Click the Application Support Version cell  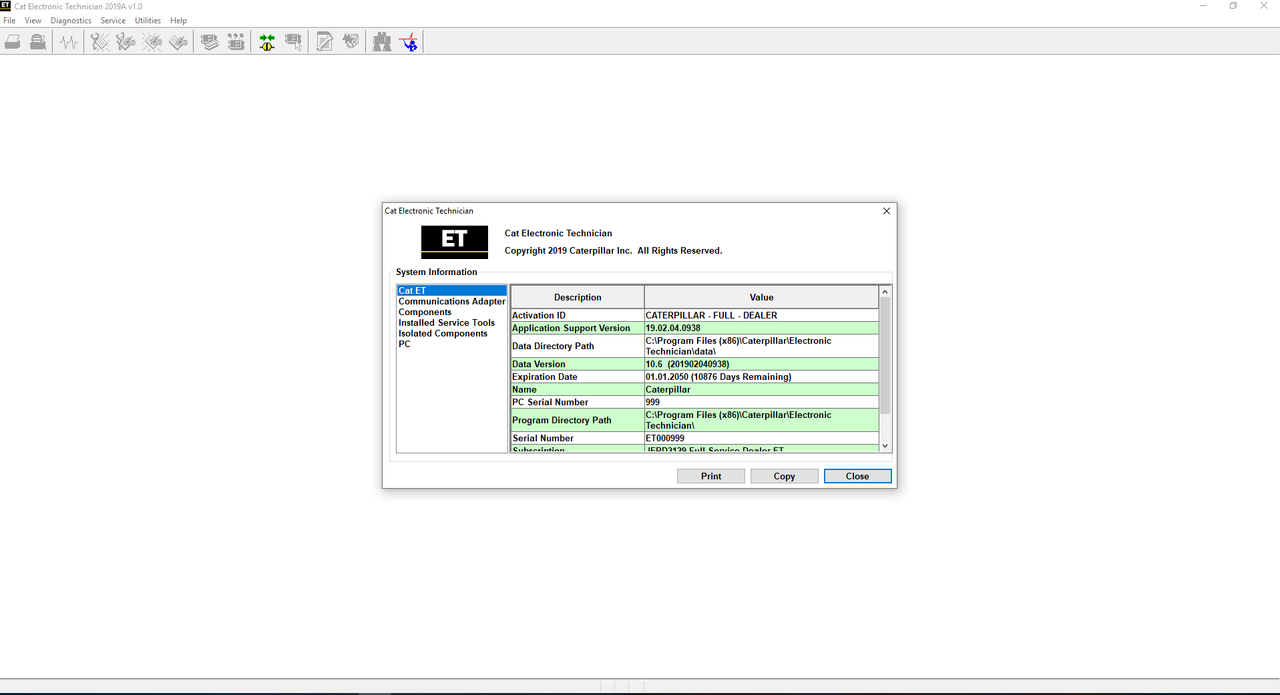point(577,328)
